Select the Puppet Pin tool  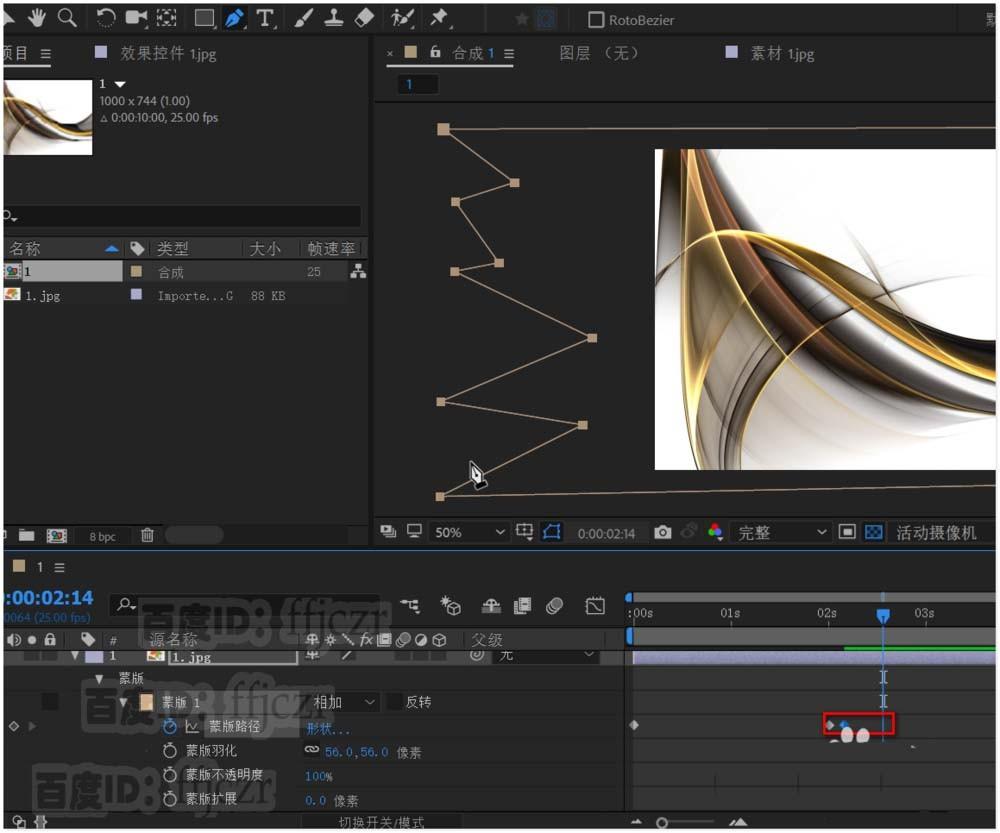click(438, 18)
